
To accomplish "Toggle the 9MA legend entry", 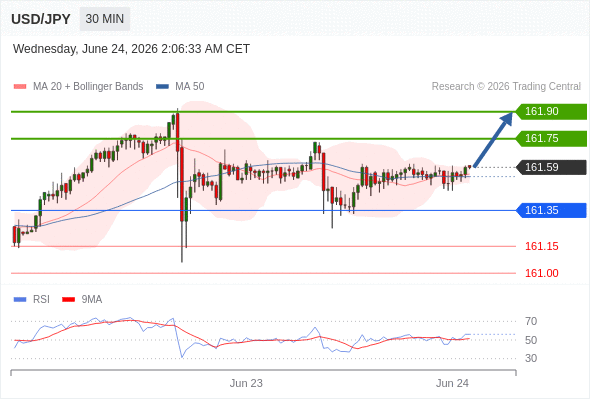I will point(82,300).
